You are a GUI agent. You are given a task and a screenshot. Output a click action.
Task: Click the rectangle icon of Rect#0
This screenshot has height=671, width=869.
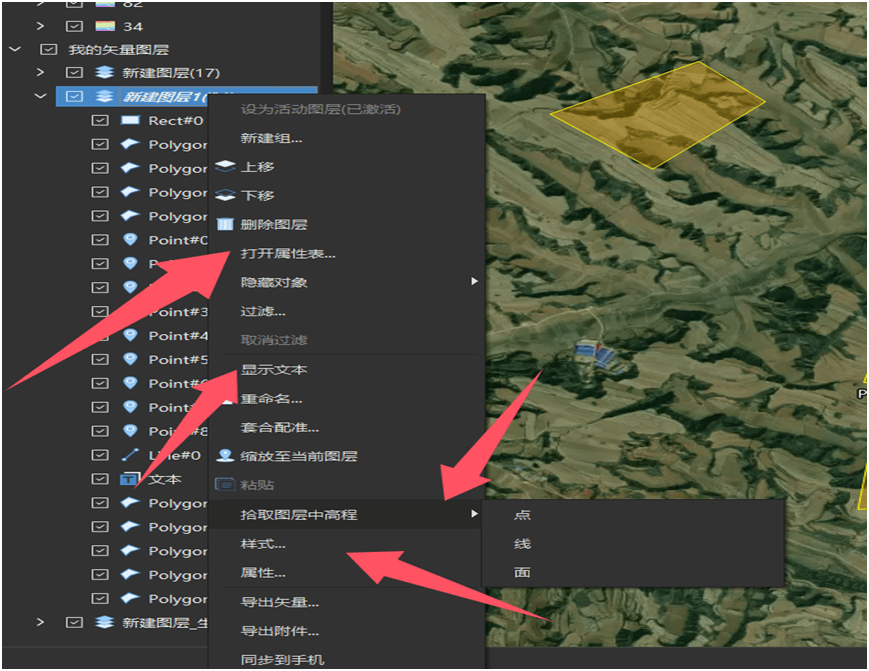tap(130, 120)
